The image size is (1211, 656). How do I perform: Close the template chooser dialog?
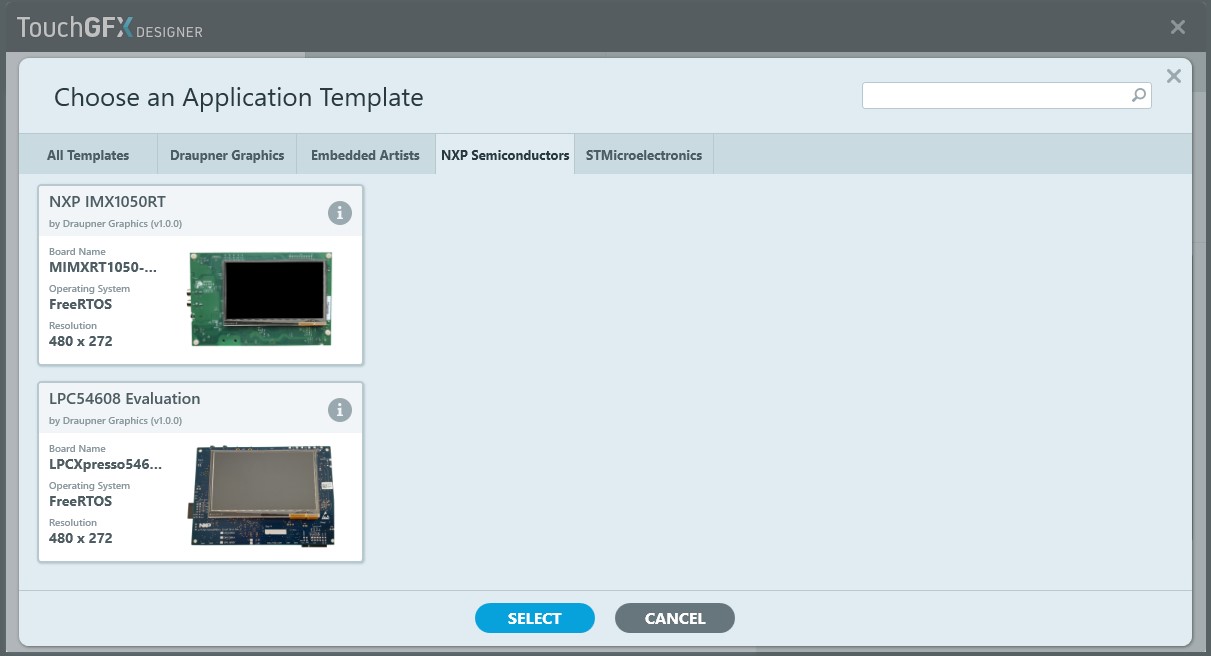pos(1174,76)
